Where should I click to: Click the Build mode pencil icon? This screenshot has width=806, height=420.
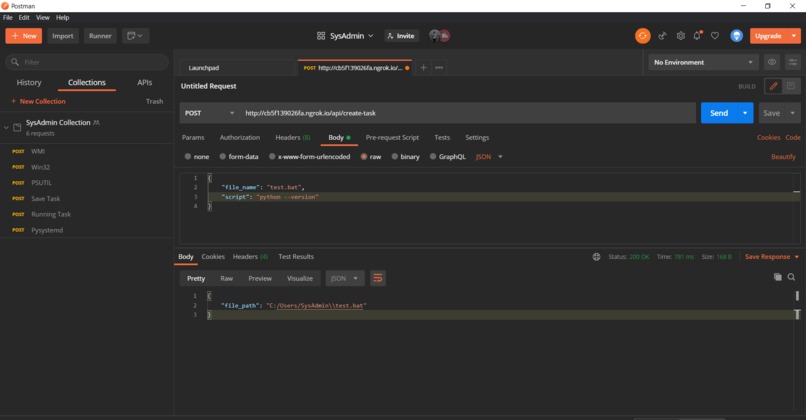point(773,86)
